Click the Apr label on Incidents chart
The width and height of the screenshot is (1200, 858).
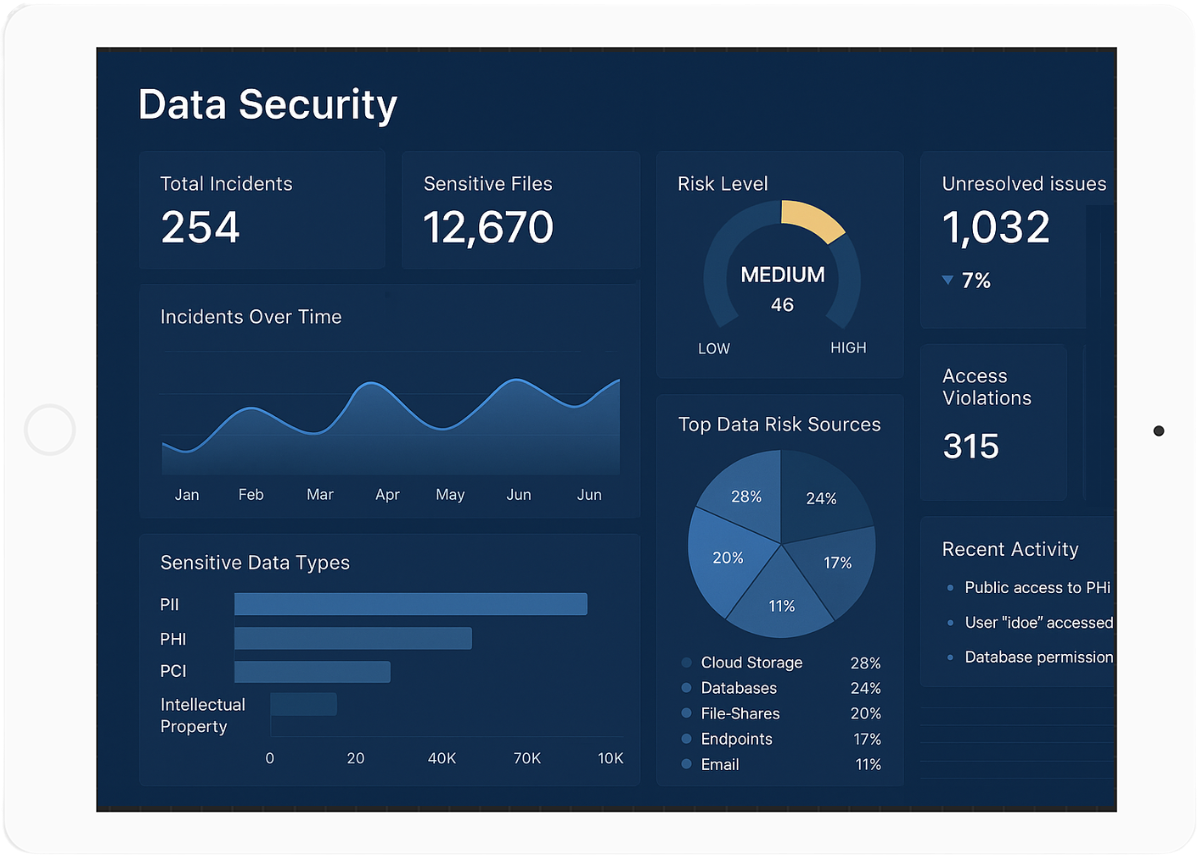click(387, 495)
